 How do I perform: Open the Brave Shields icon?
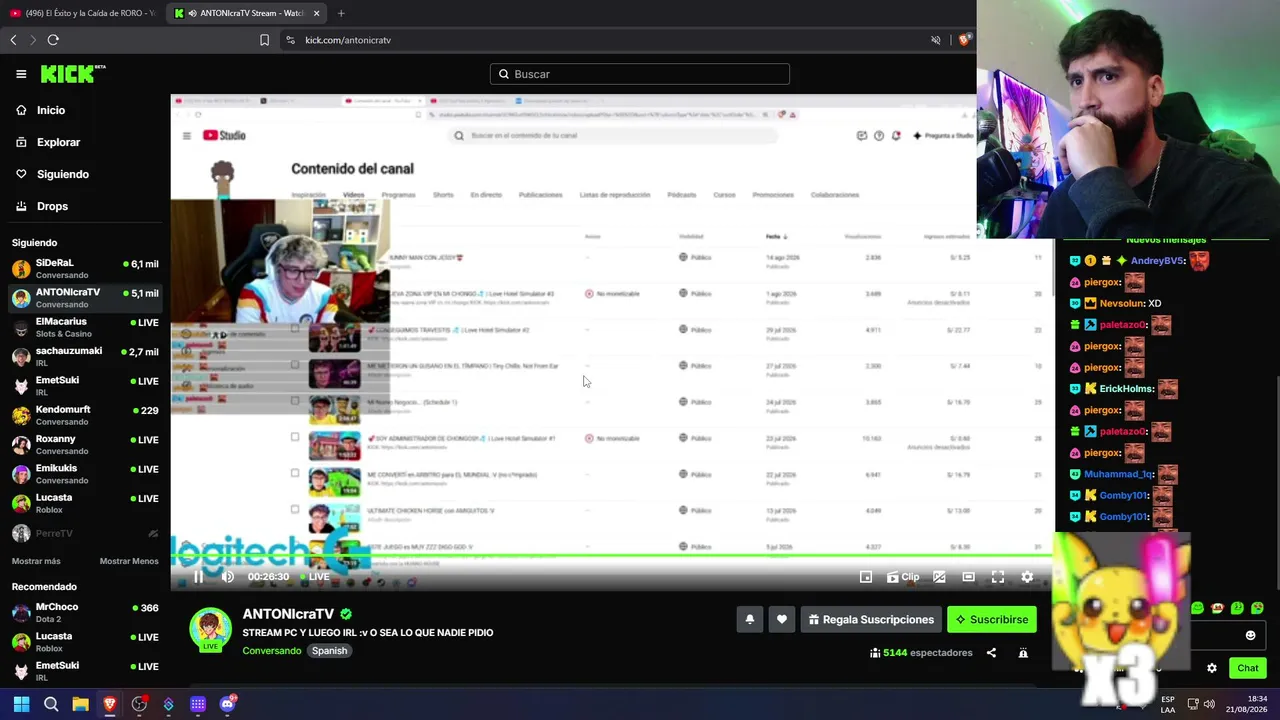964,40
